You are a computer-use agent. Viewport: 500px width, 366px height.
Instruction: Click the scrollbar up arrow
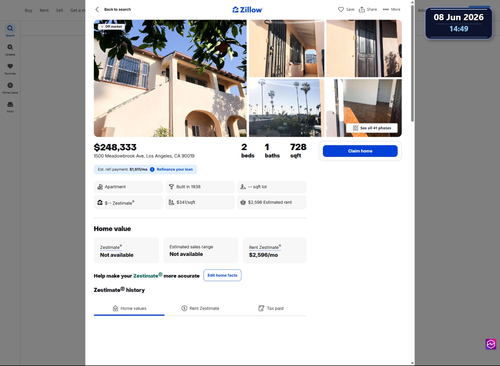pos(412,2)
